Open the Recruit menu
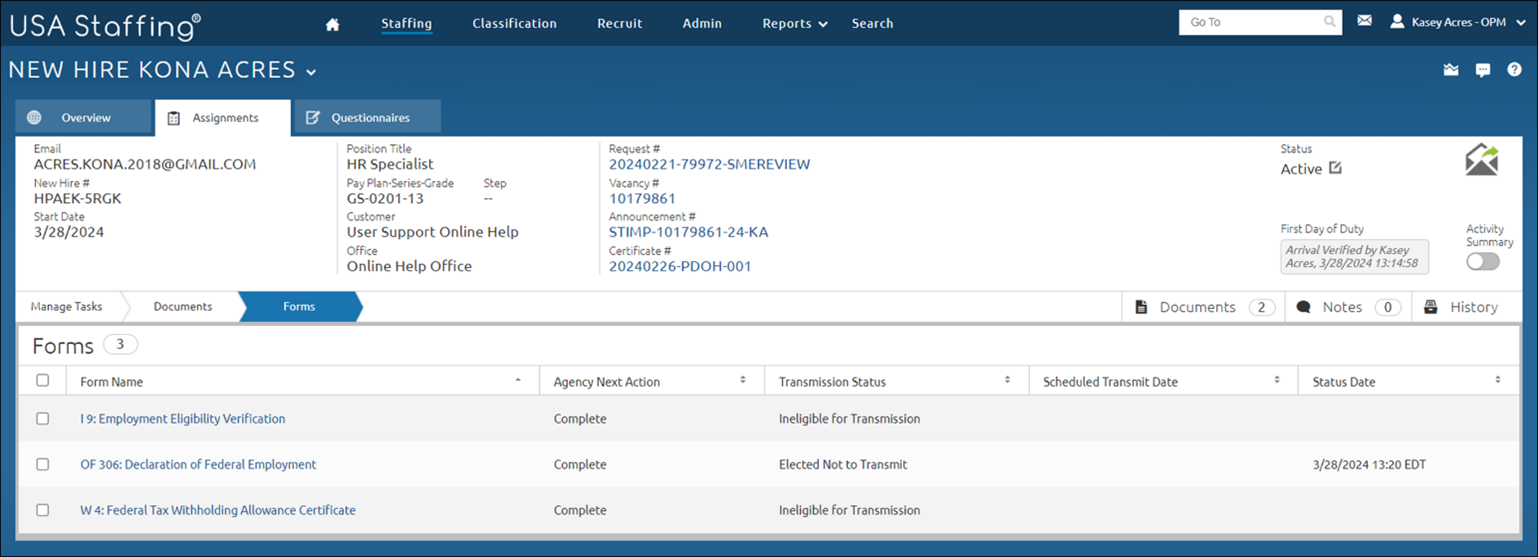Viewport: 1538px width, 557px height. click(x=620, y=23)
